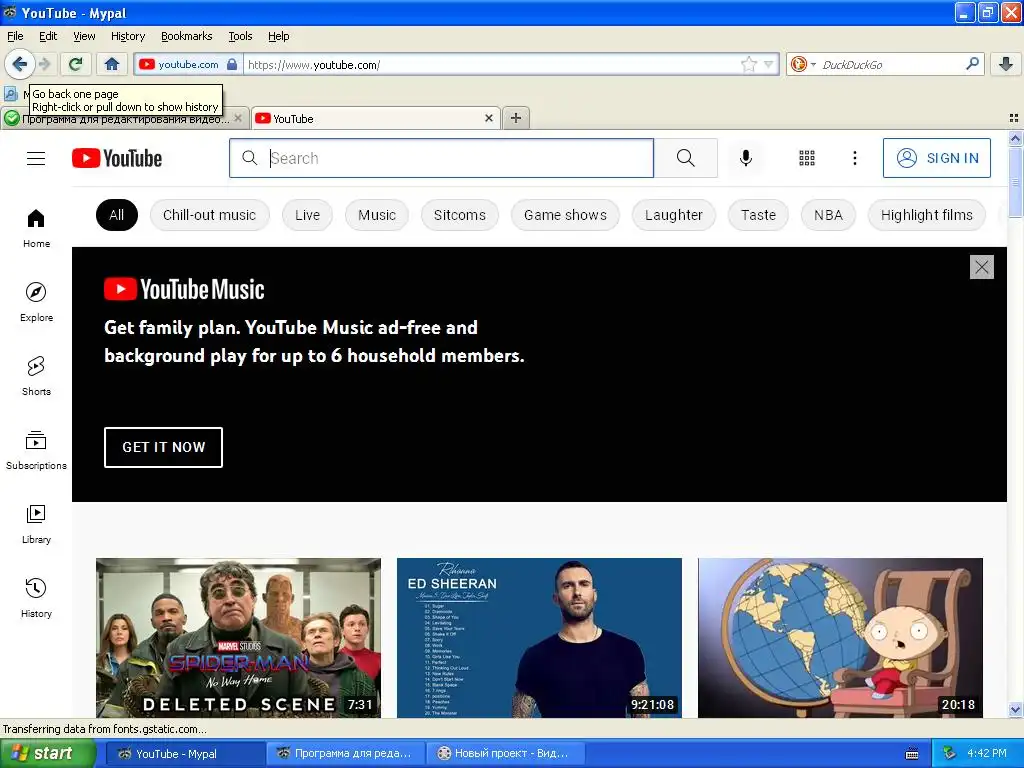
Task: Select the Game shows chip
Action: (x=566, y=215)
